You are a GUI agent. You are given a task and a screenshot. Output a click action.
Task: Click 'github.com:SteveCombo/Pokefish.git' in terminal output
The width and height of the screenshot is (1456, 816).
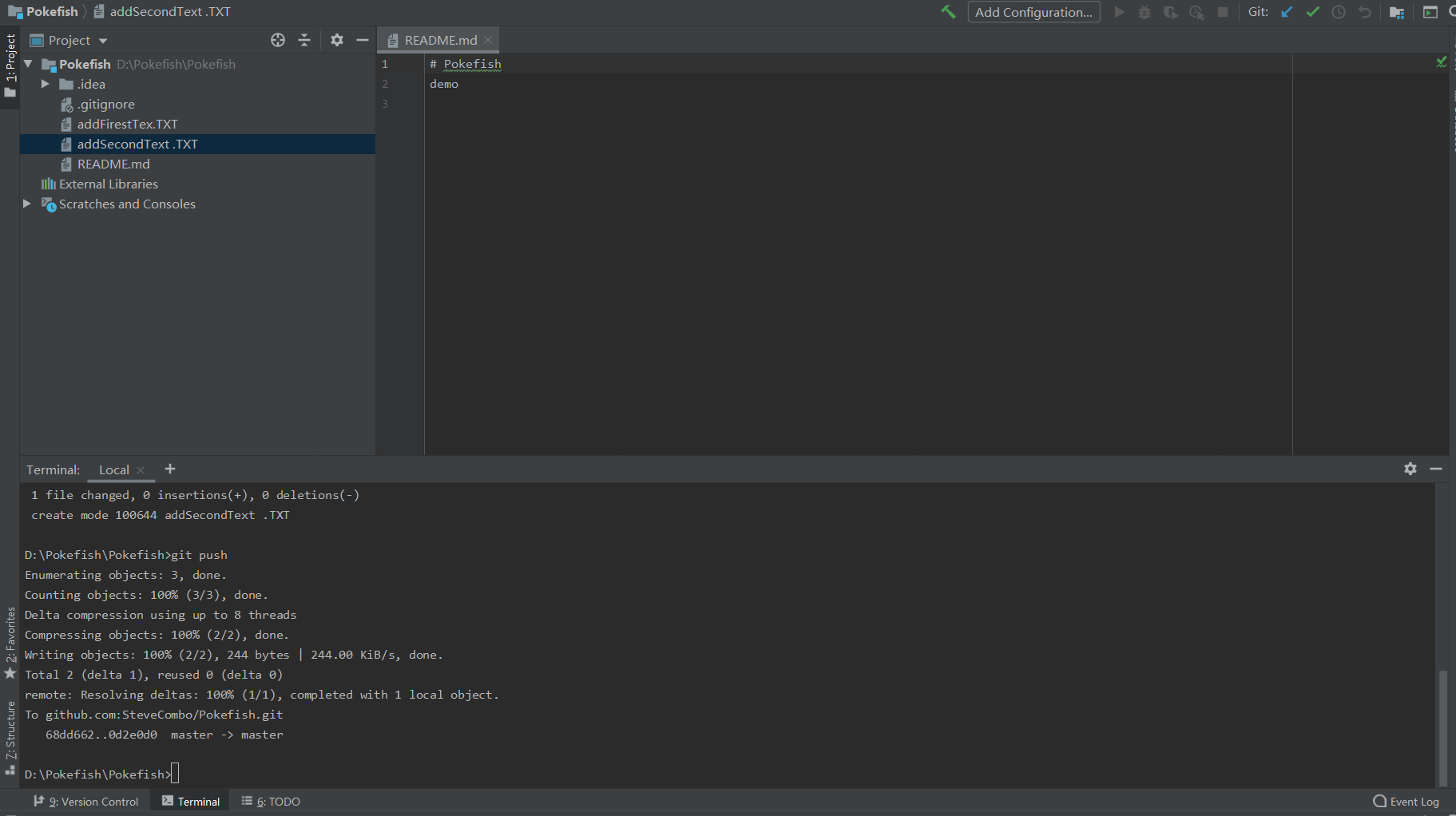[165, 715]
